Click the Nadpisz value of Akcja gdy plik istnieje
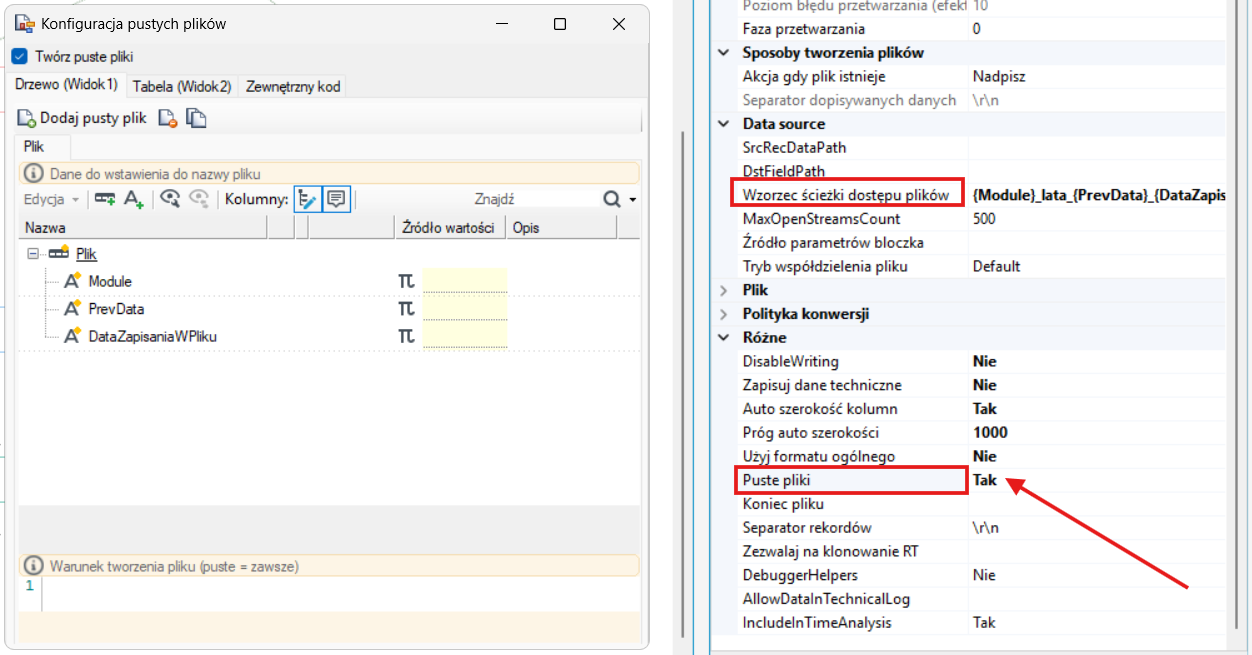1252x655 pixels. 999,76
